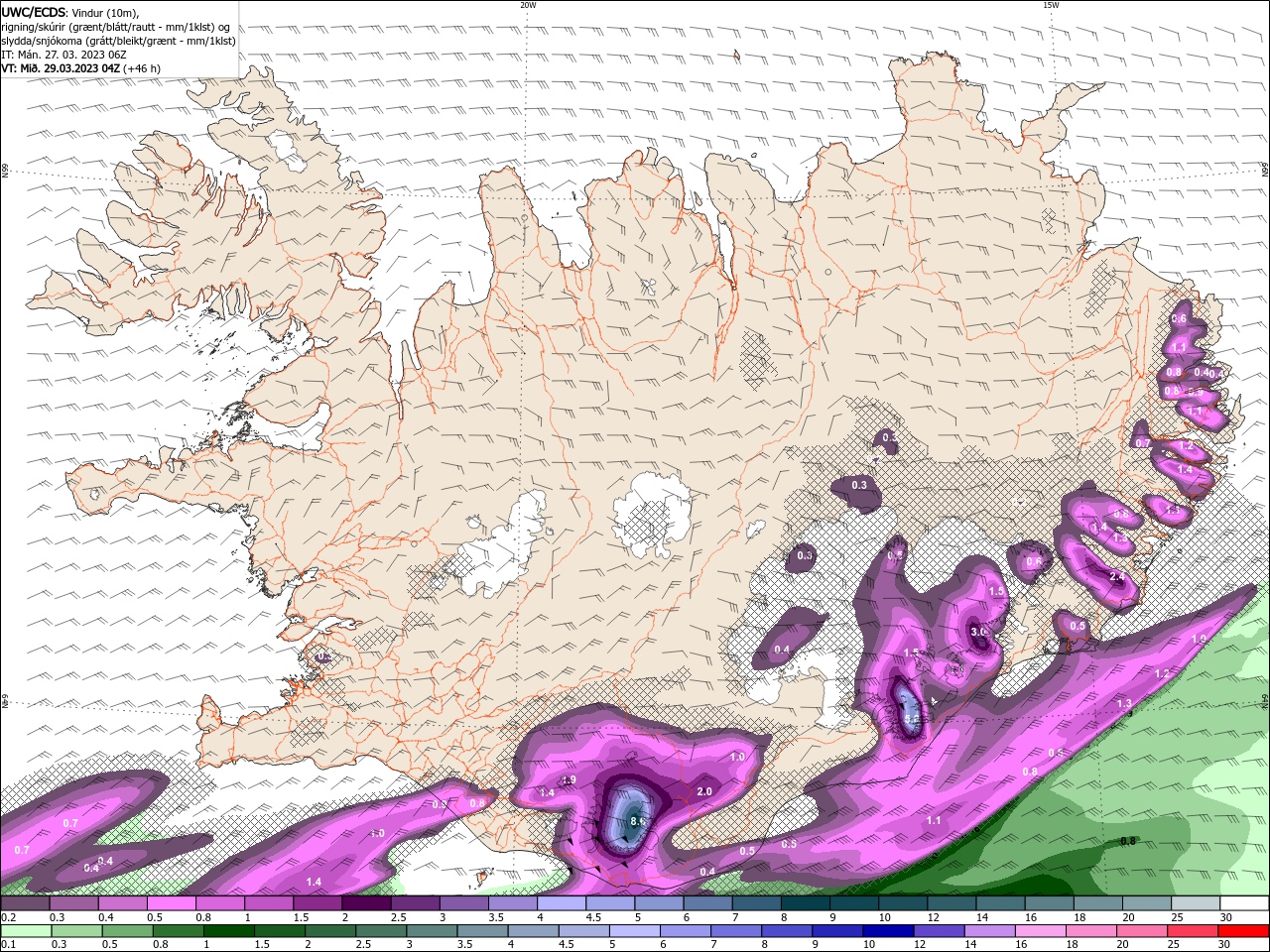Click the UWC/ECDS title text
Screen dimensions: 1270x952
tap(34, 12)
